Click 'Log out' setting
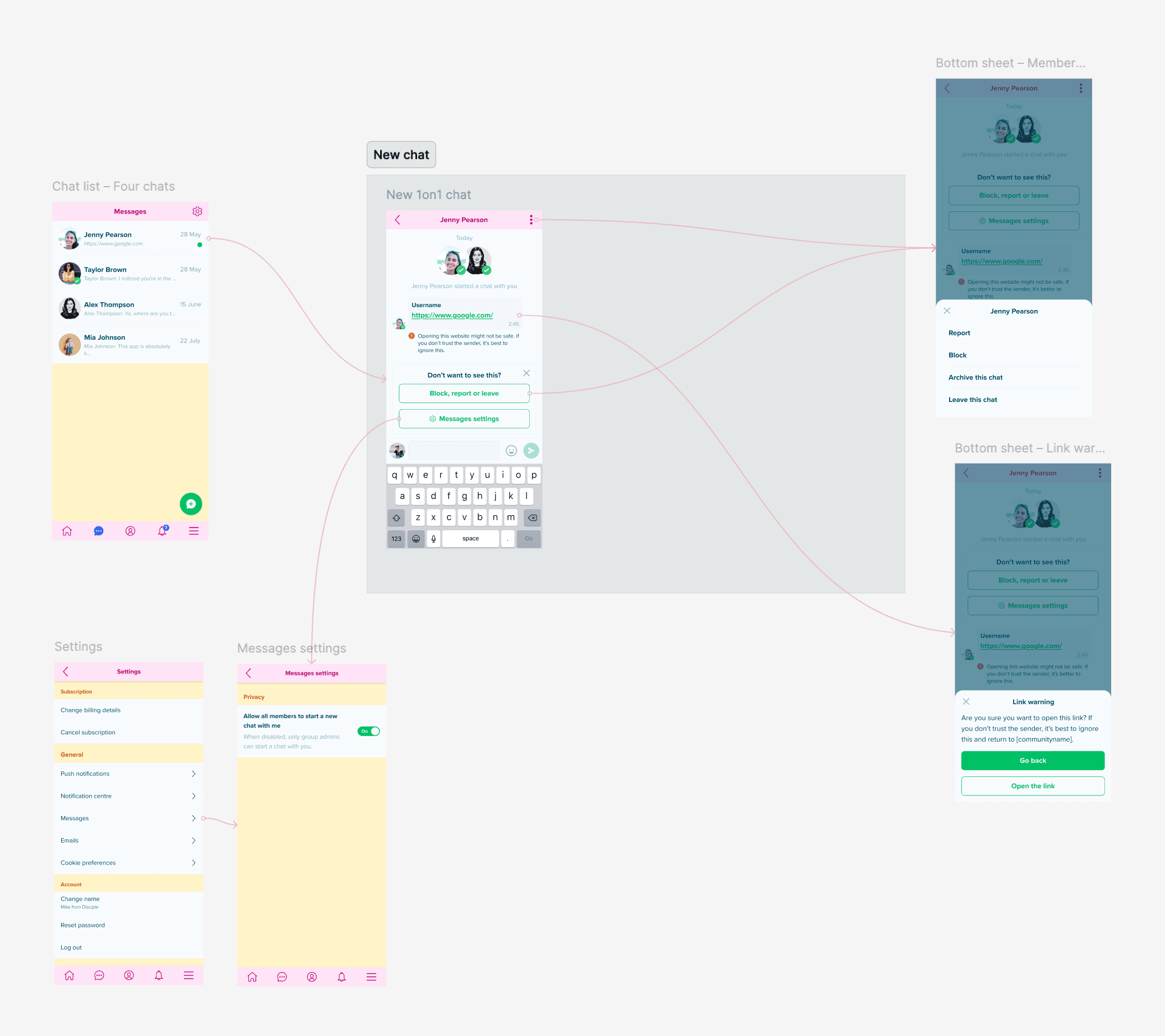1165x1036 pixels. (129, 947)
